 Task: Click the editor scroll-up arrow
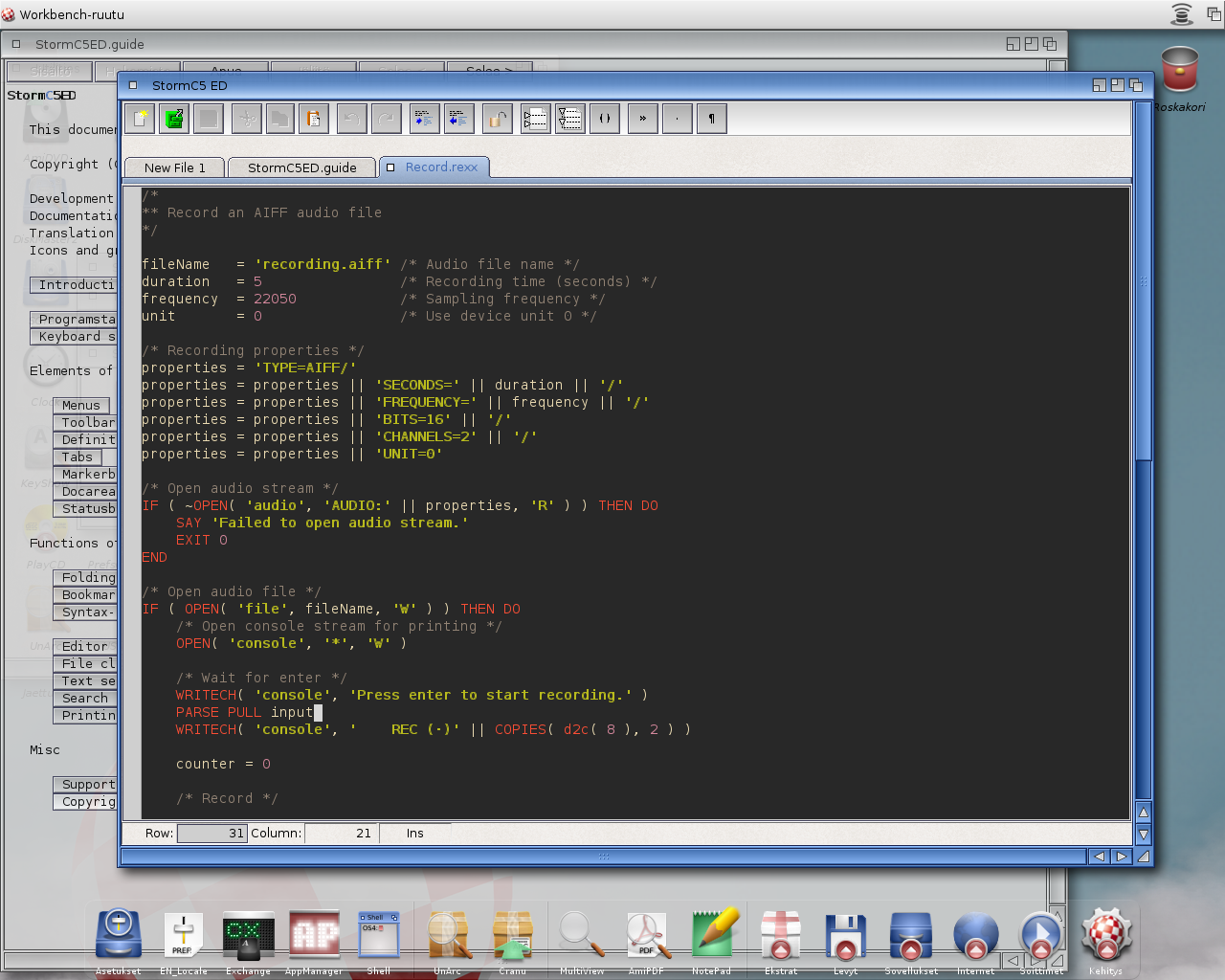(x=1143, y=813)
